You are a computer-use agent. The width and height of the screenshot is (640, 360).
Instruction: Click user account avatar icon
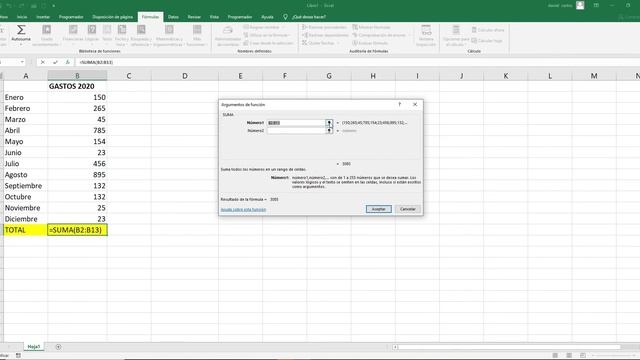(x=580, y=5)
